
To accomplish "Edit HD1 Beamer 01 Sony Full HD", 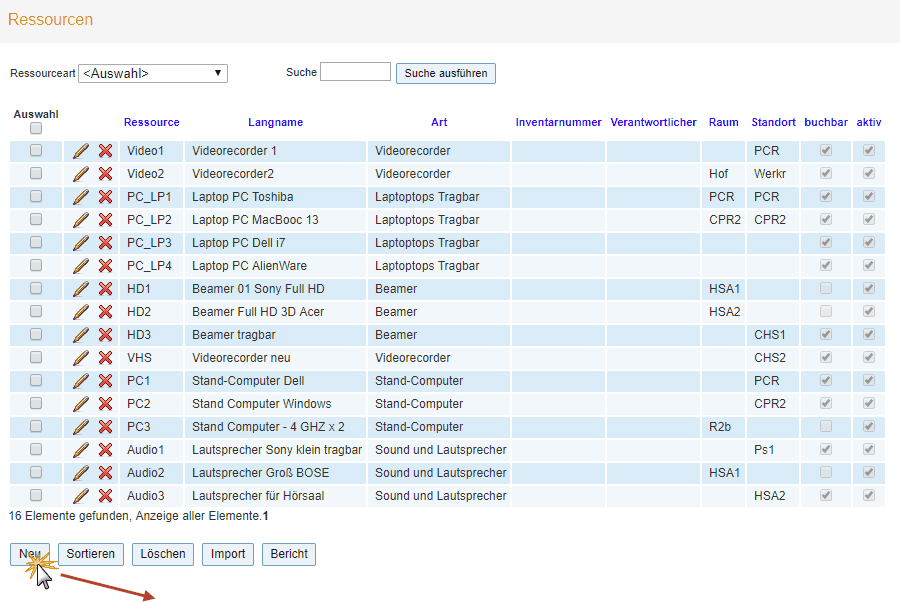I will [x=81, y=289].
